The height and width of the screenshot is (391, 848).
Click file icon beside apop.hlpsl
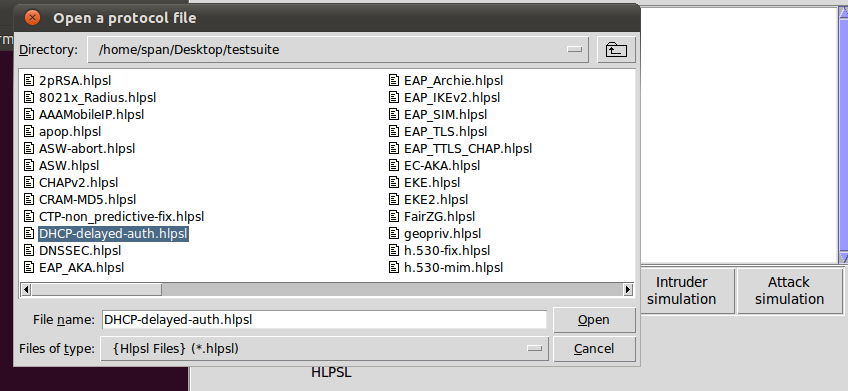click(29, 131)
